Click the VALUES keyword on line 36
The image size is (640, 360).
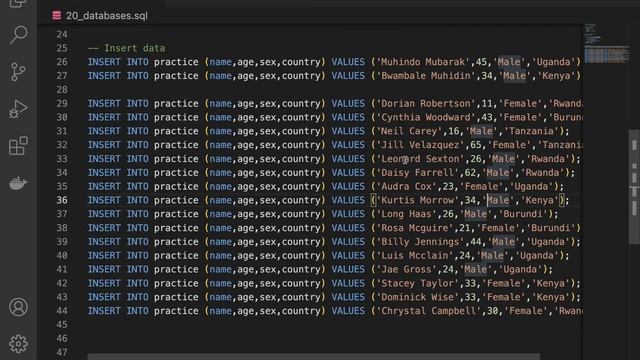tap(348, 200)
